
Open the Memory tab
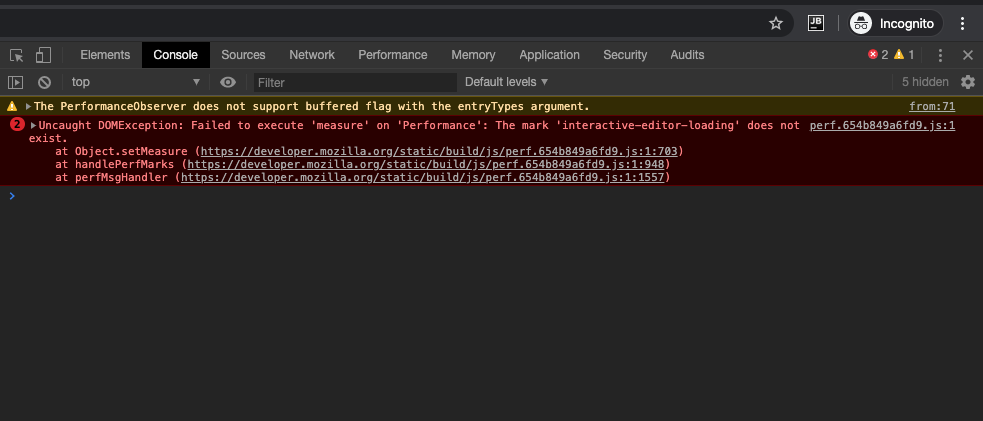coord(473,55)
